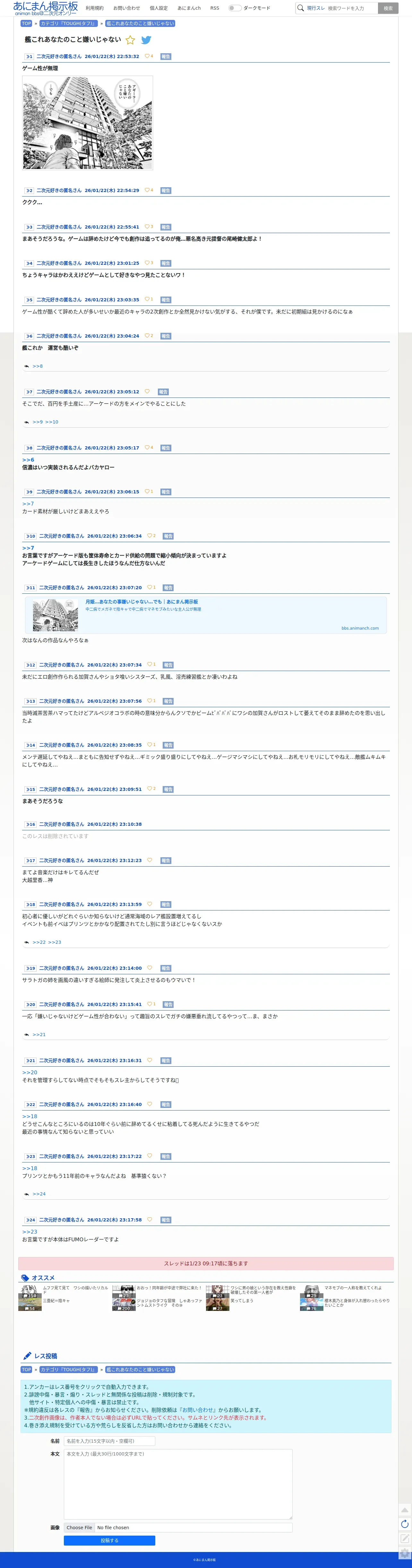Viewport: 412px width, 1568px height.
Task: Tap the heart icon on post 24
Action: click(x=149, y=1219)
